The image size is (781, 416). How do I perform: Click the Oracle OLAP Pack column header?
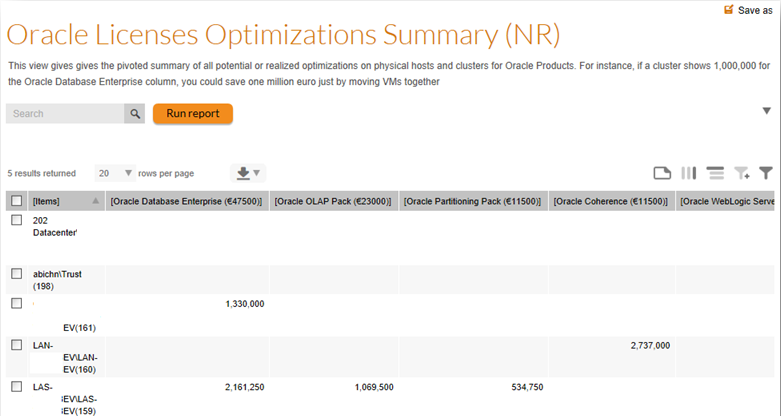334,201
